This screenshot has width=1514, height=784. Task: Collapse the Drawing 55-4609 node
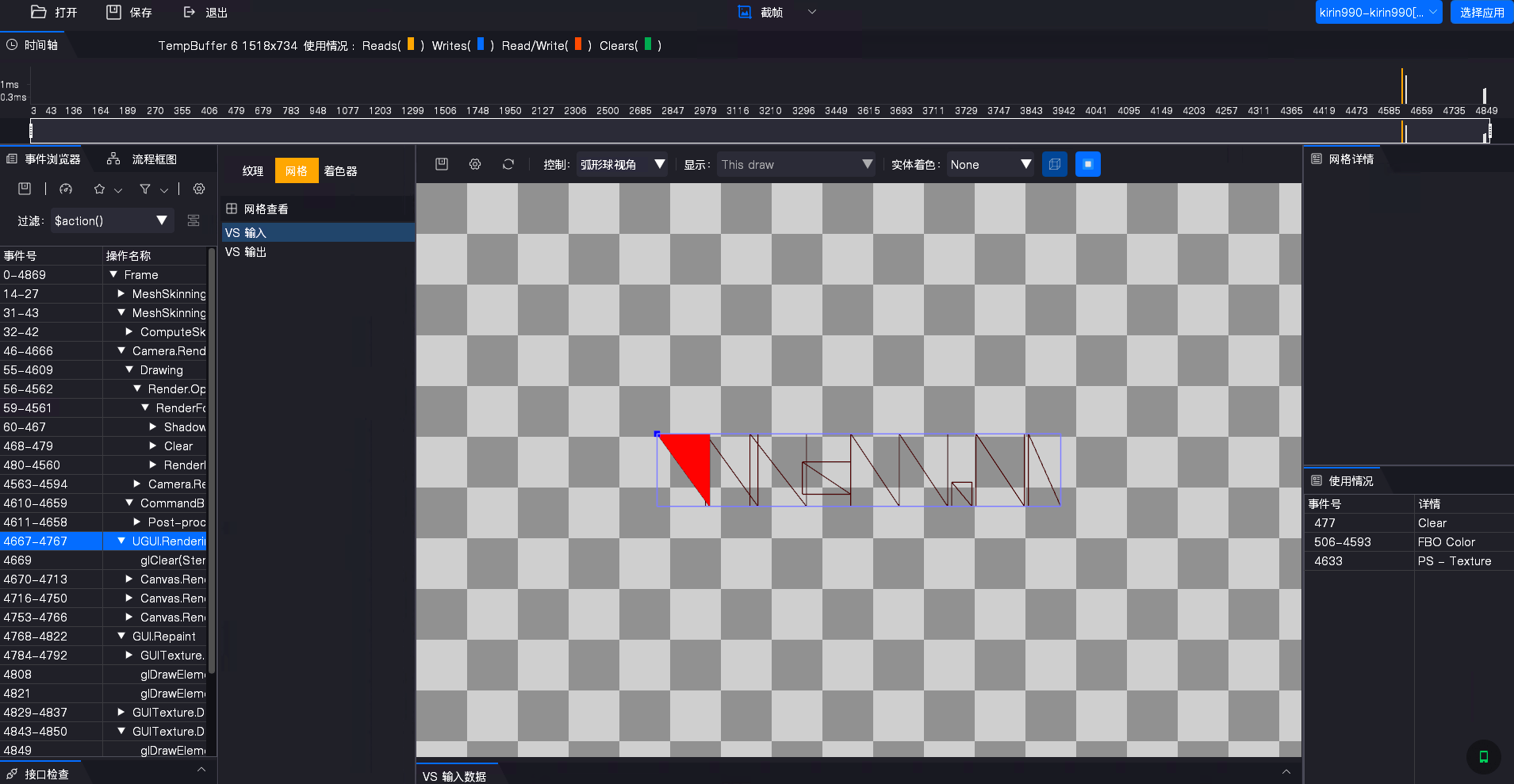(129, 369)
